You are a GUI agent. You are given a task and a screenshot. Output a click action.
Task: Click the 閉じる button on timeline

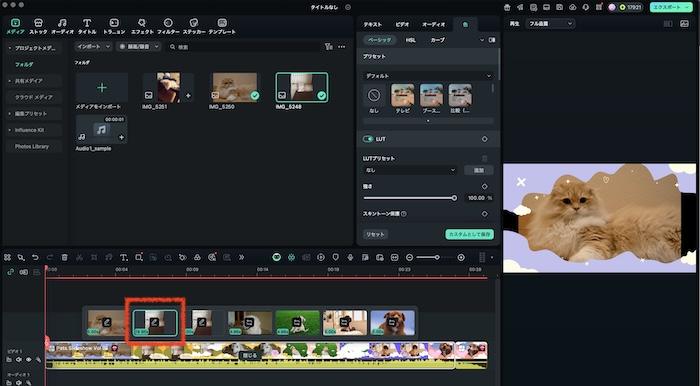[x=250, y=356]
